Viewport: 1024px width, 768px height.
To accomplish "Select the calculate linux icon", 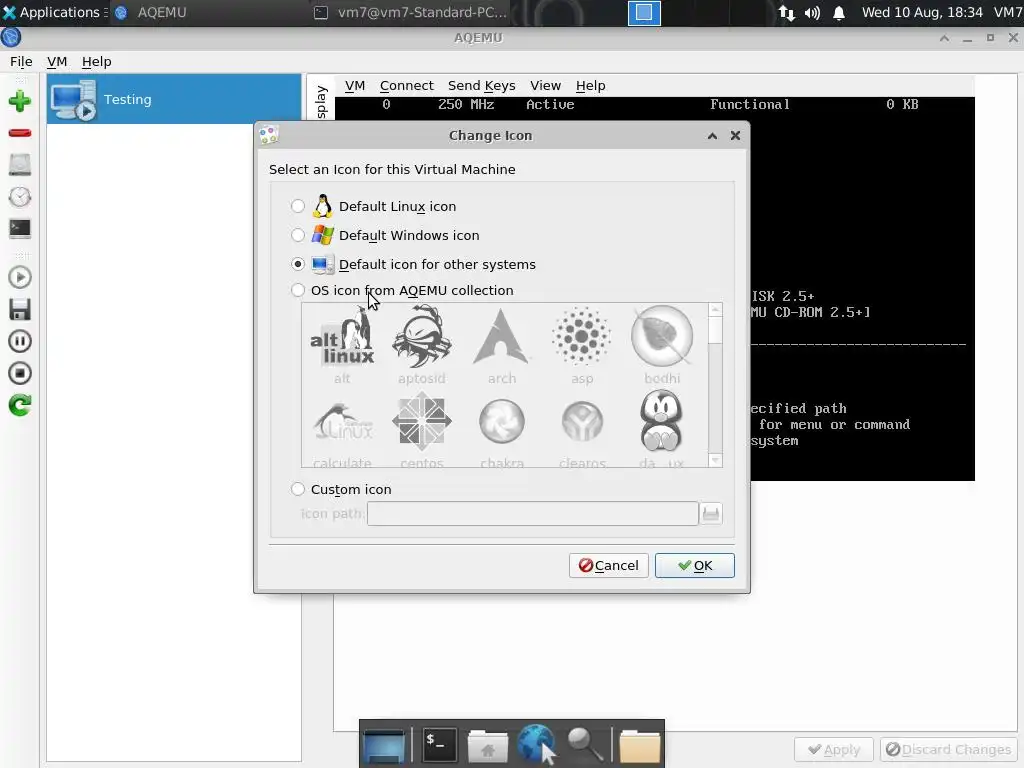I will coord(342,429).
